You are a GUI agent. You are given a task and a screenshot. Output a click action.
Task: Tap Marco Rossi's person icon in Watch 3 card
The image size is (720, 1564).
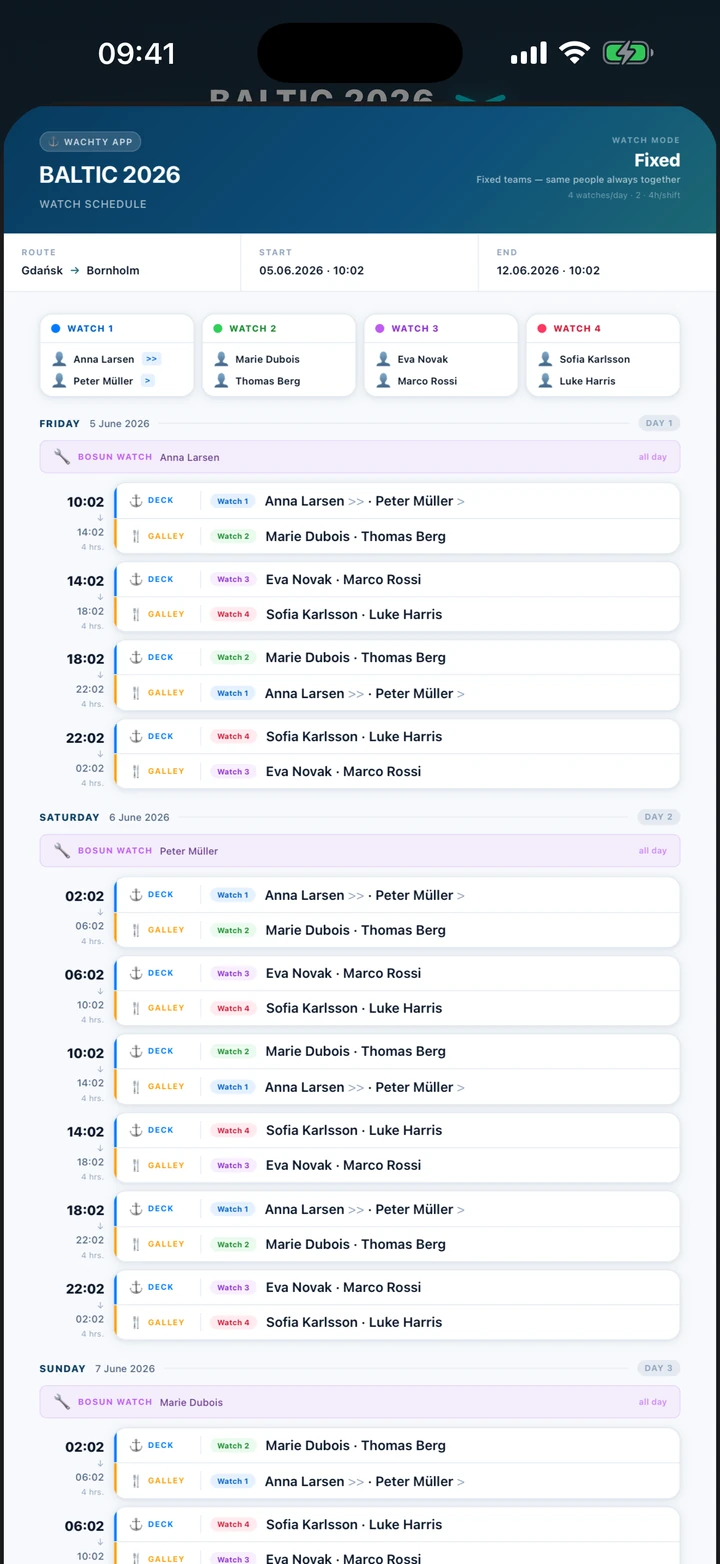[x=383, y=381]
